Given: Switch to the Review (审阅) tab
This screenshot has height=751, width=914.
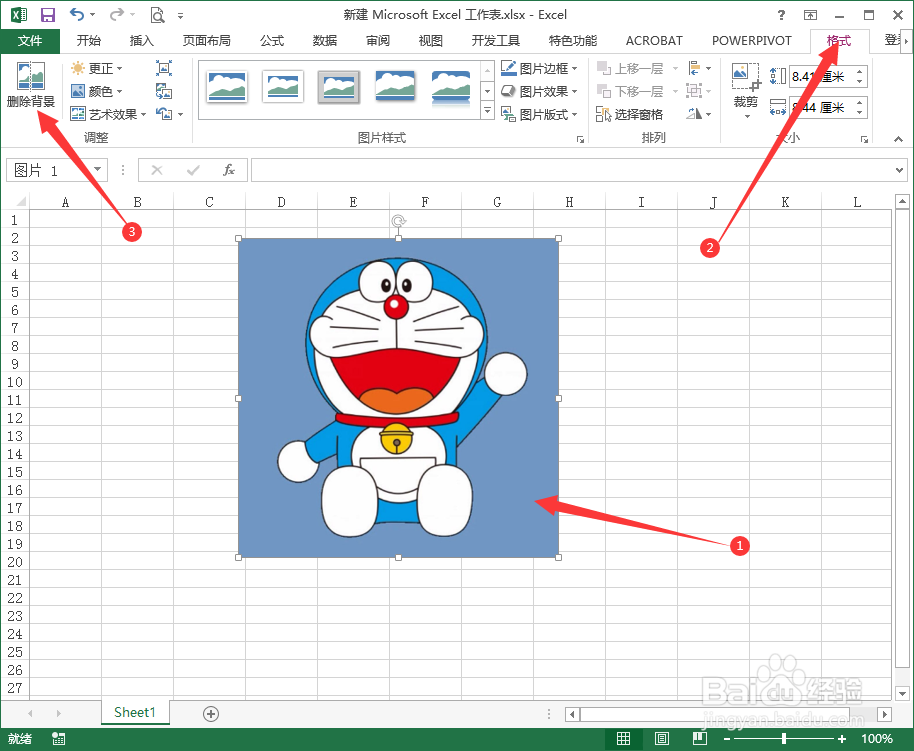Looking at the screenshot, I should (378, 40).
